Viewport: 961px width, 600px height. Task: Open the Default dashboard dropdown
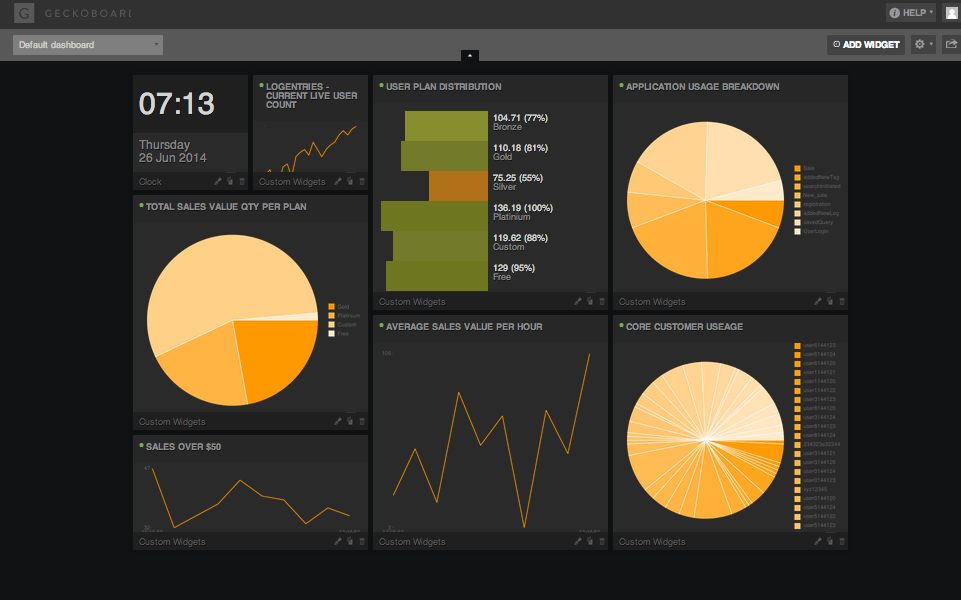tap(88, 45)
